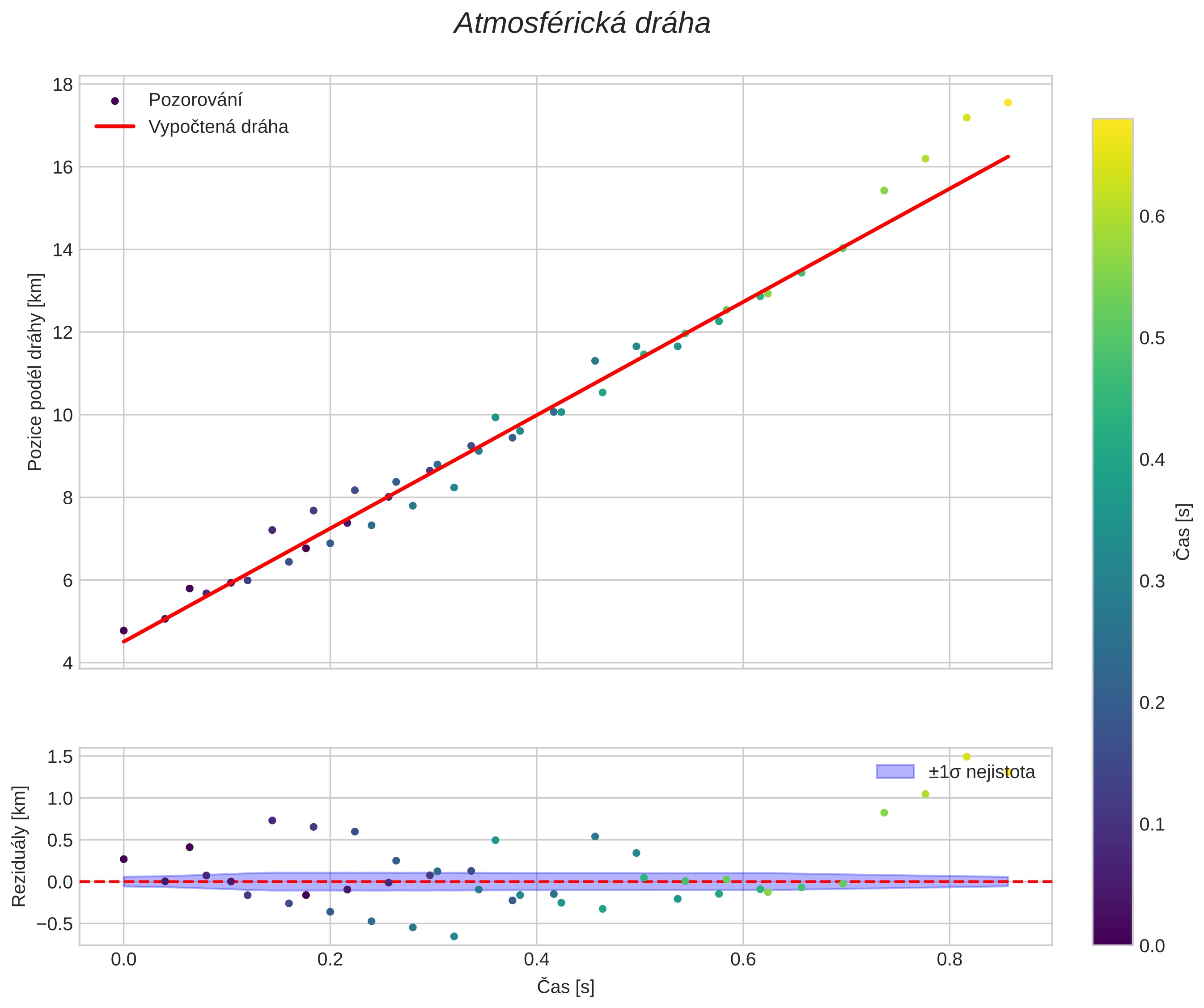Click the 'Pozorování' legend text label
Viewport: 1204px width, 1008px height.
(x=195, y=100)
